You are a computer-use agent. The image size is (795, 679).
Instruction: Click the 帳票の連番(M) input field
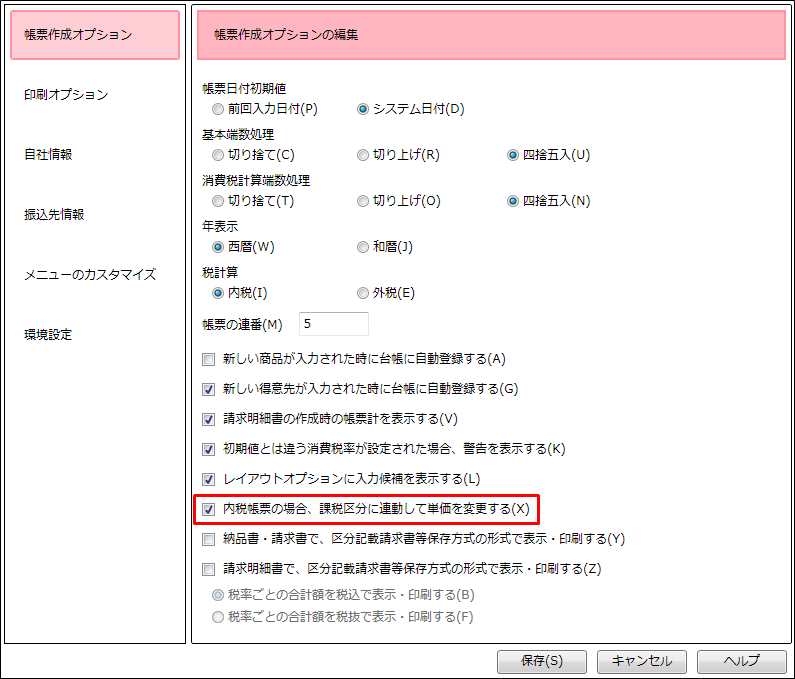(x=334, y=324)
